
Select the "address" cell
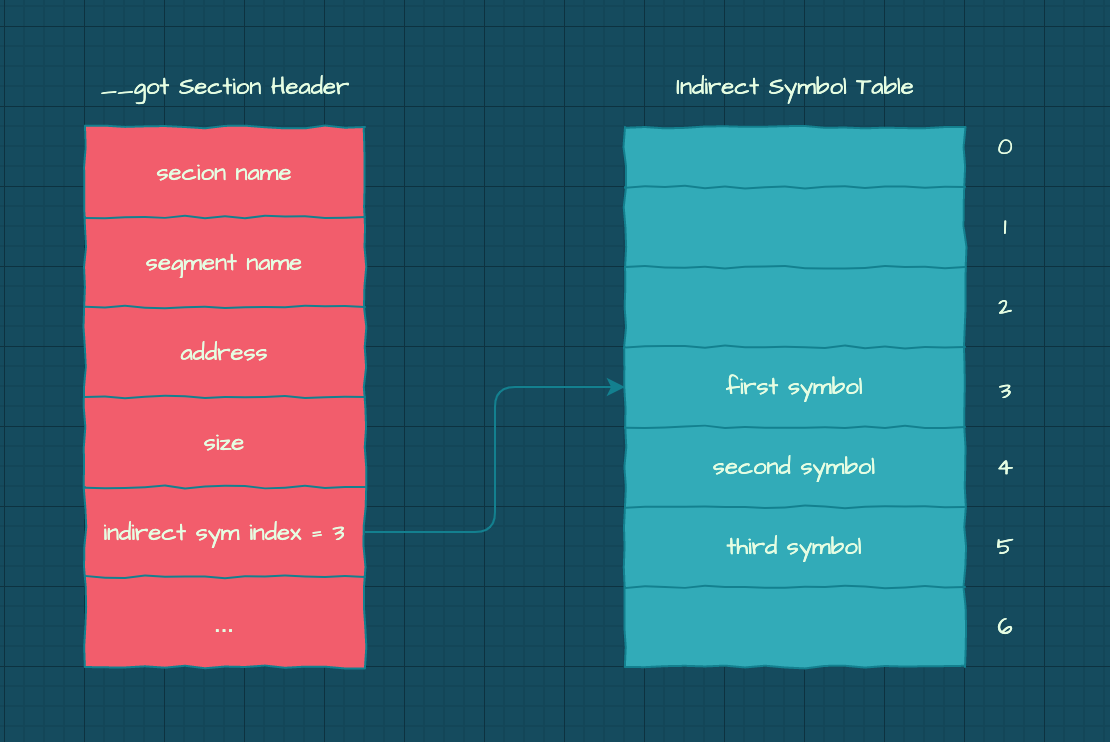coord(224,353)
